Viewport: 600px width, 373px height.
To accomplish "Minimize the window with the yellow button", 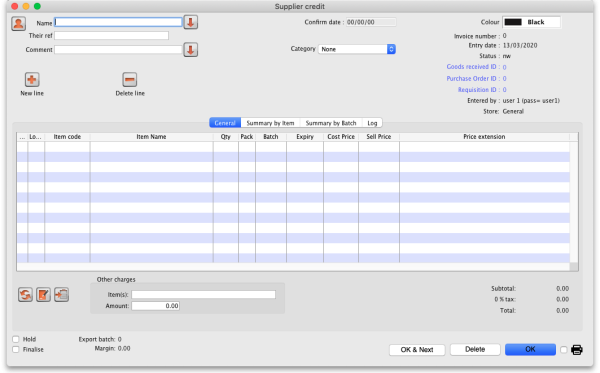I will pyautogui.click(x=26, y=6).
